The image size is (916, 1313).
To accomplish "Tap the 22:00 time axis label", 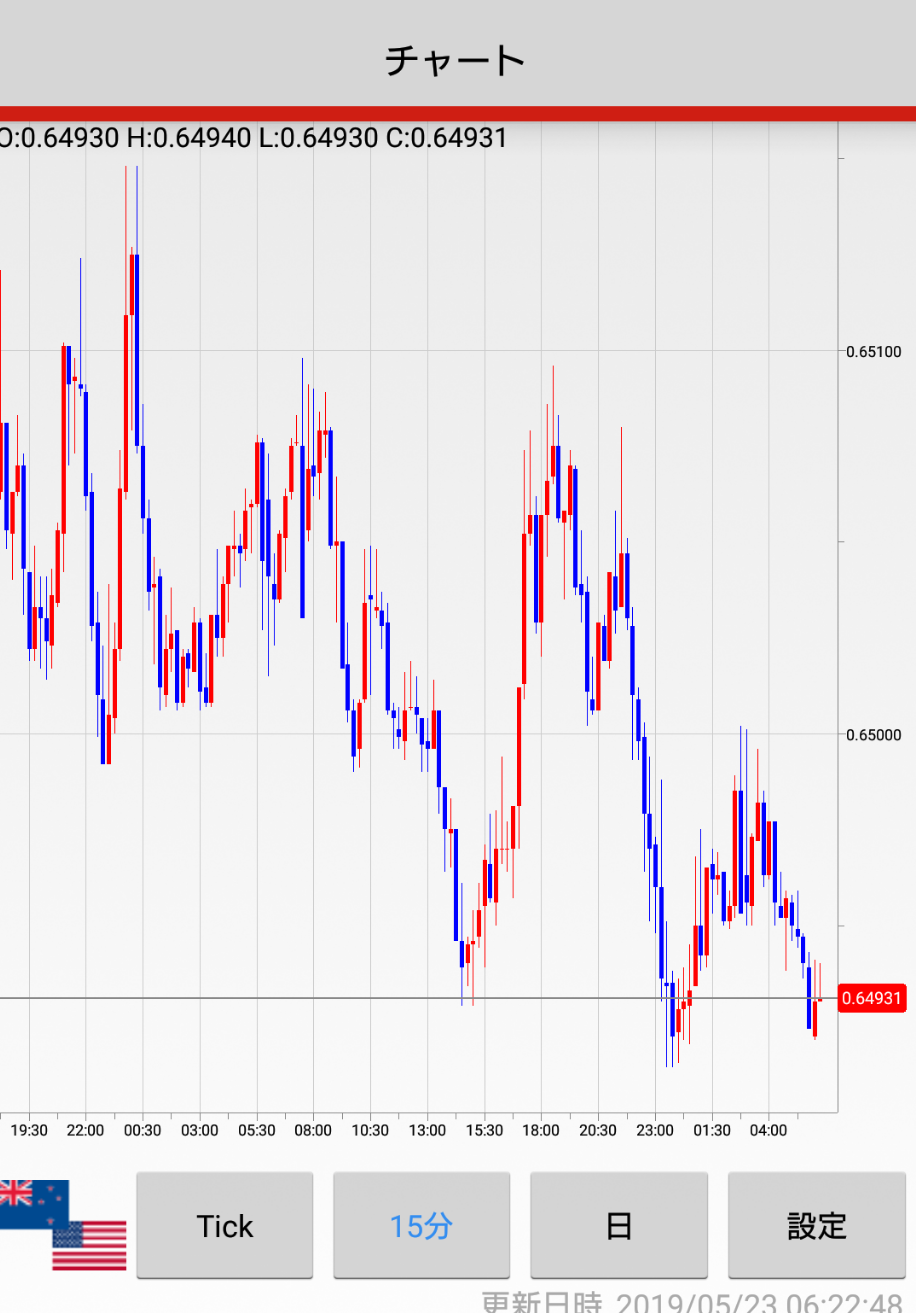I will pos(85,1130).
